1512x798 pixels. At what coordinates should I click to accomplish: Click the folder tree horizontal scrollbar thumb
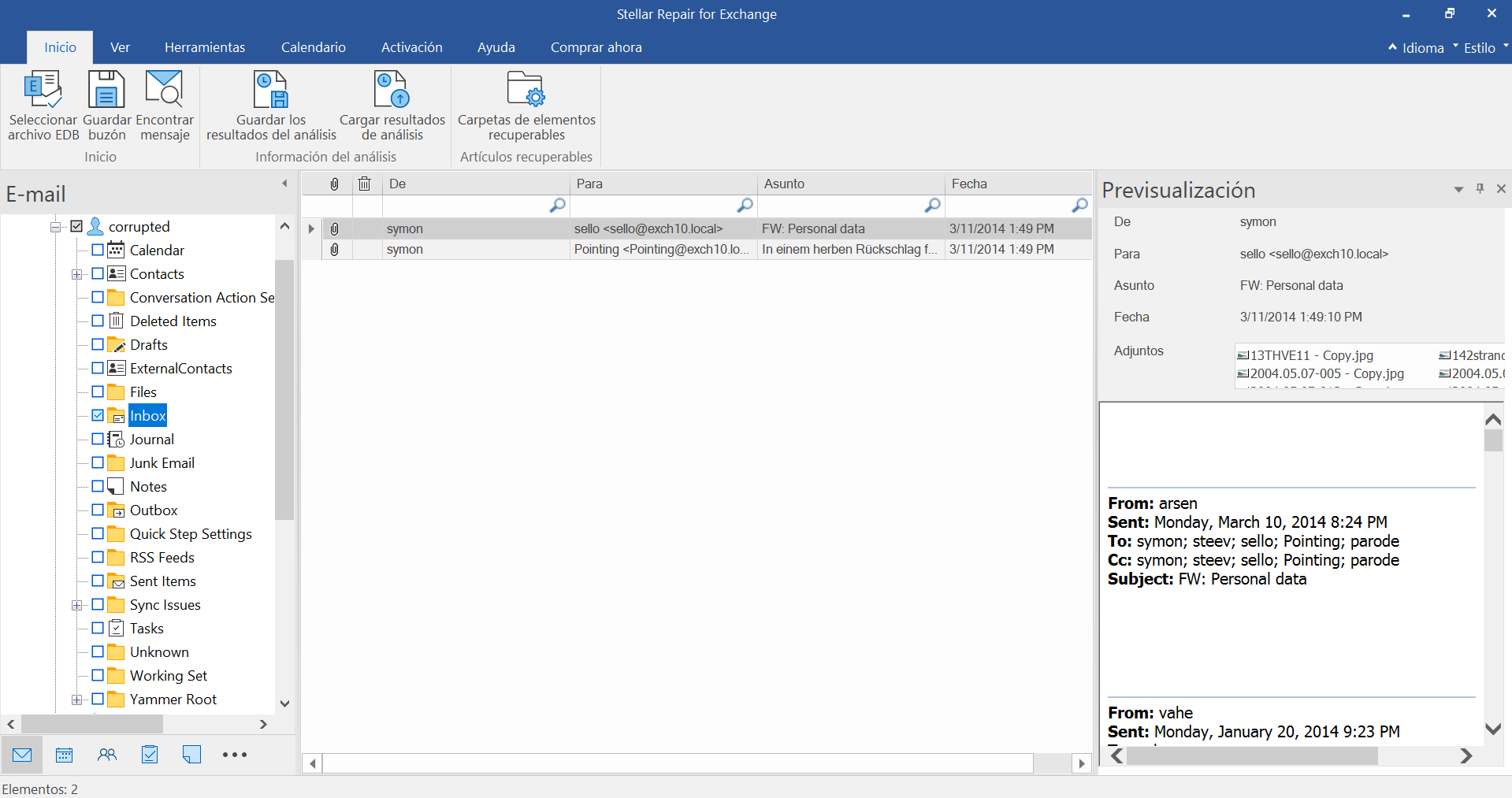point(92,724)
